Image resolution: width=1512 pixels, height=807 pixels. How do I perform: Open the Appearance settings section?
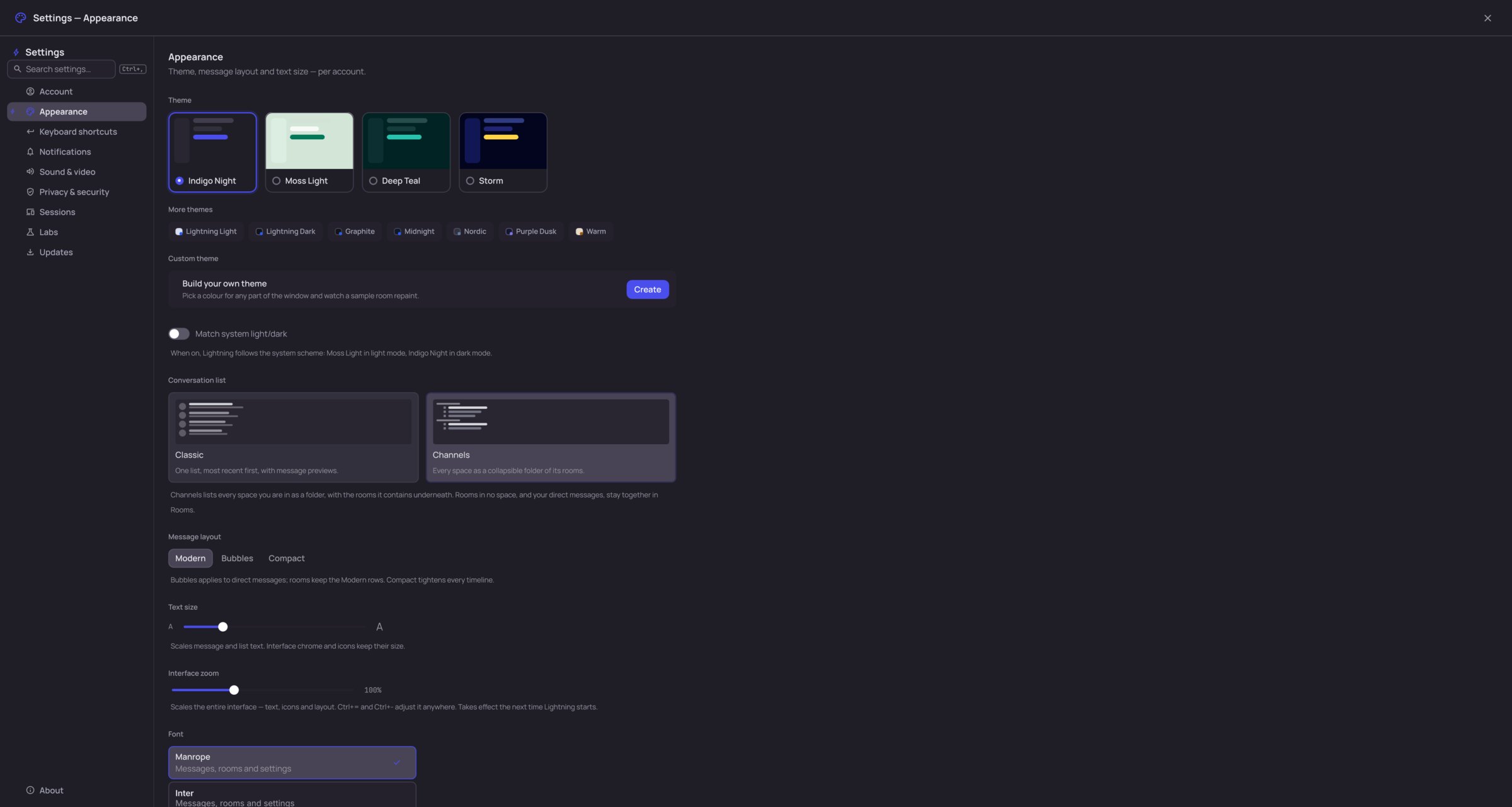[77, 112]
